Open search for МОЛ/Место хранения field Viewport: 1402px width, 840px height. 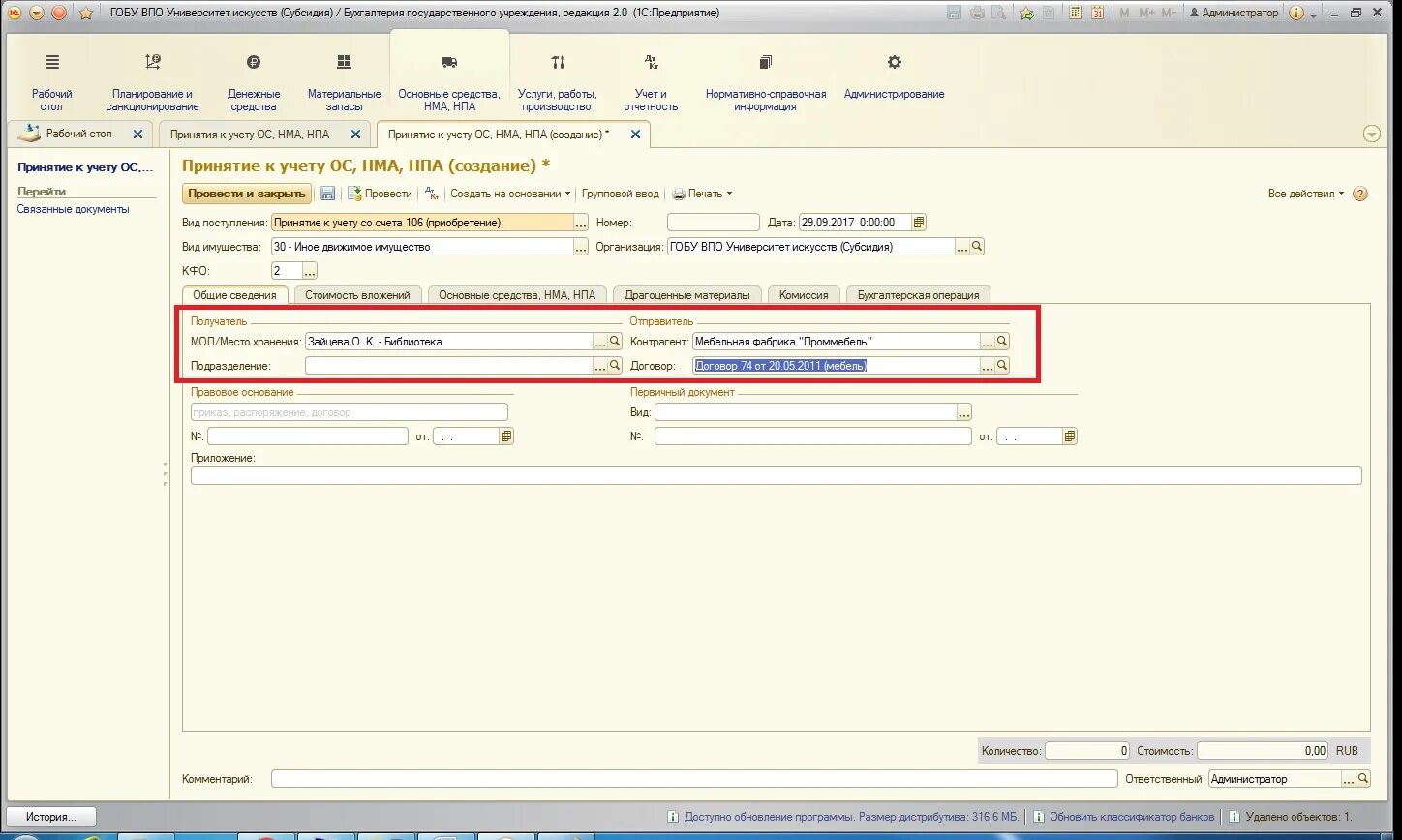point(615,341)
